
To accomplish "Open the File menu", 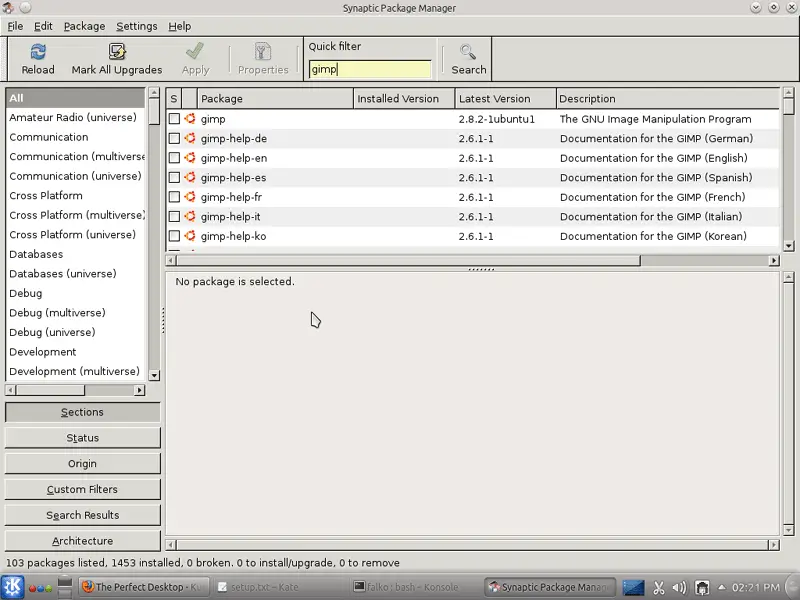I will pyautogui.click(x=15, y=26).
